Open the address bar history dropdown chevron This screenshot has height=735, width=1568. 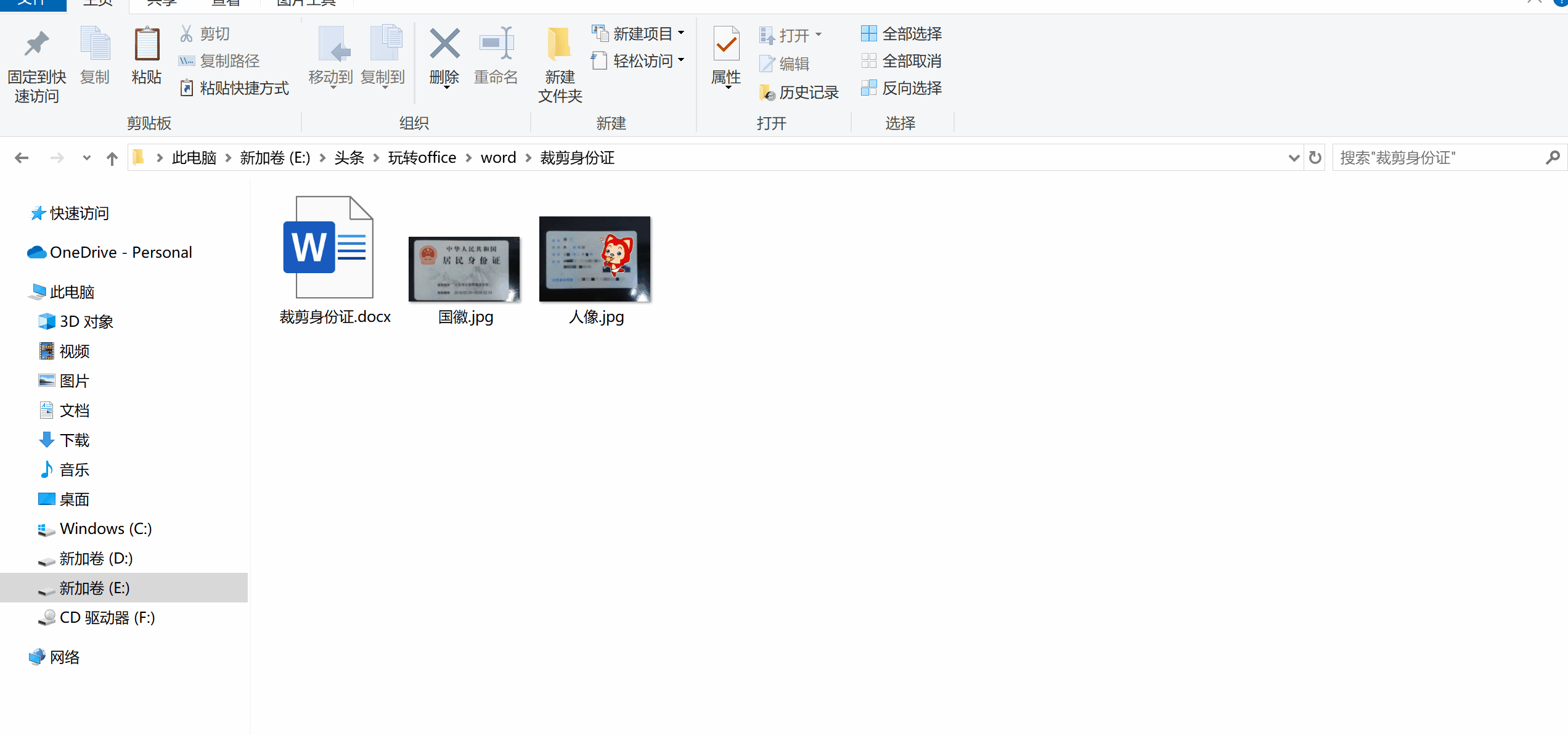(x=1294, y=158)
